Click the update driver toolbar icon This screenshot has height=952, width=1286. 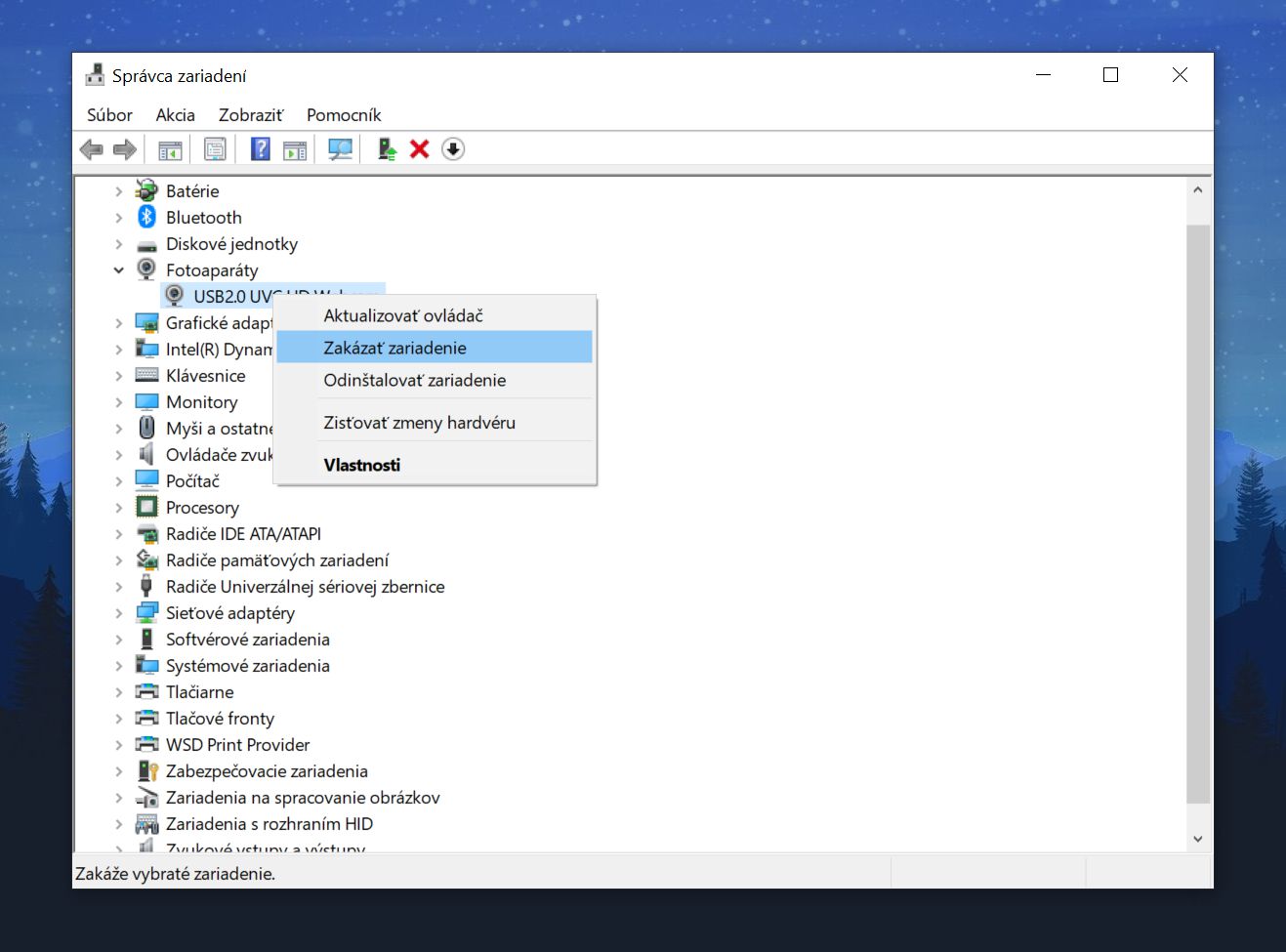(387, 149)
